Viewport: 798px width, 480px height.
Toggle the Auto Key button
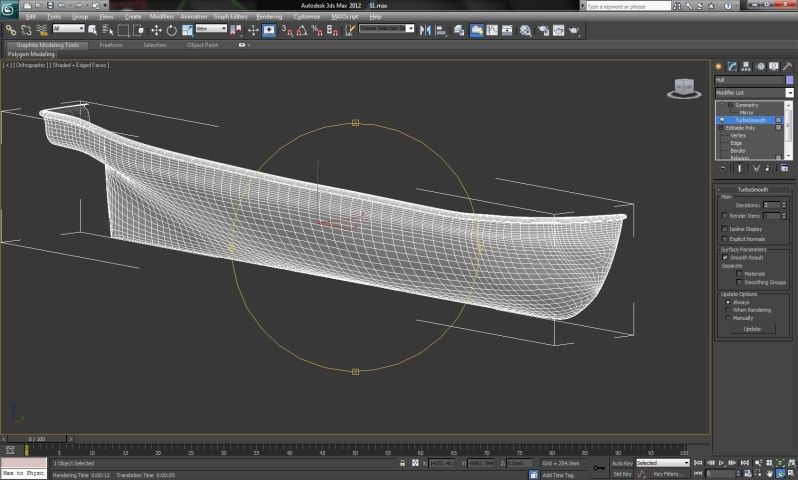pyautogui.click(x=622, y=463)
